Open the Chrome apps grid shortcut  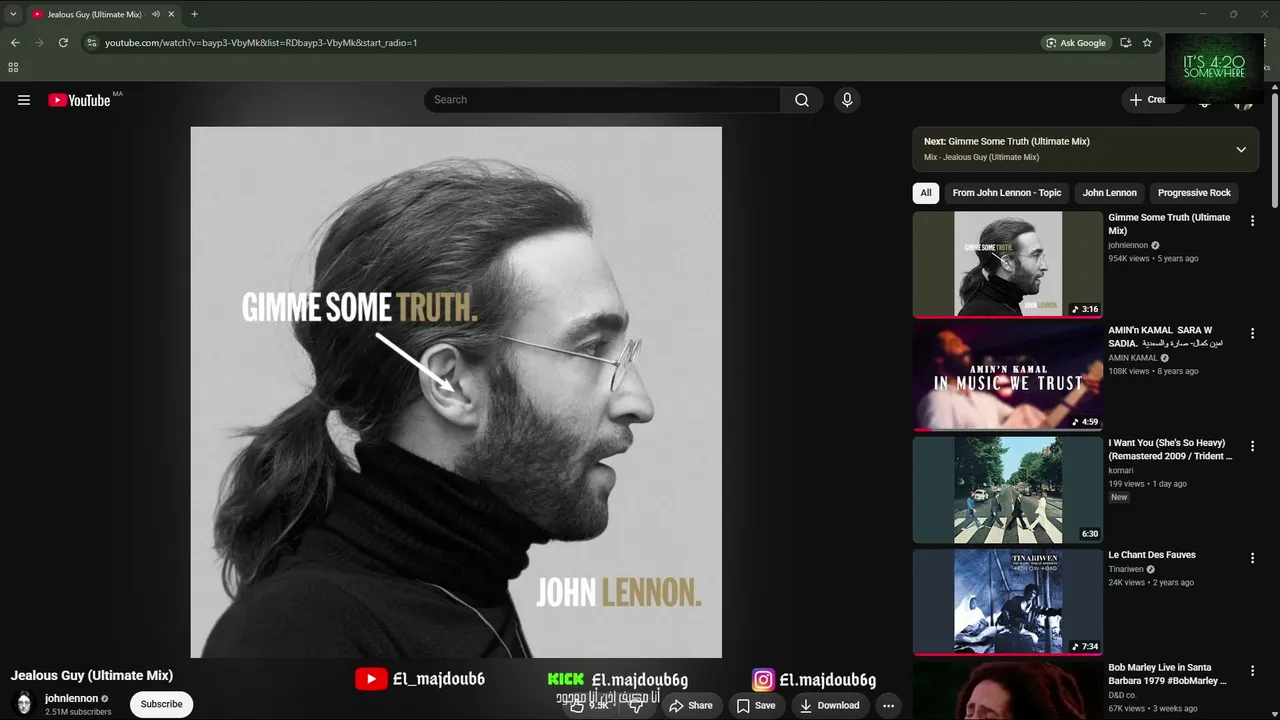(x=13, y=68)
